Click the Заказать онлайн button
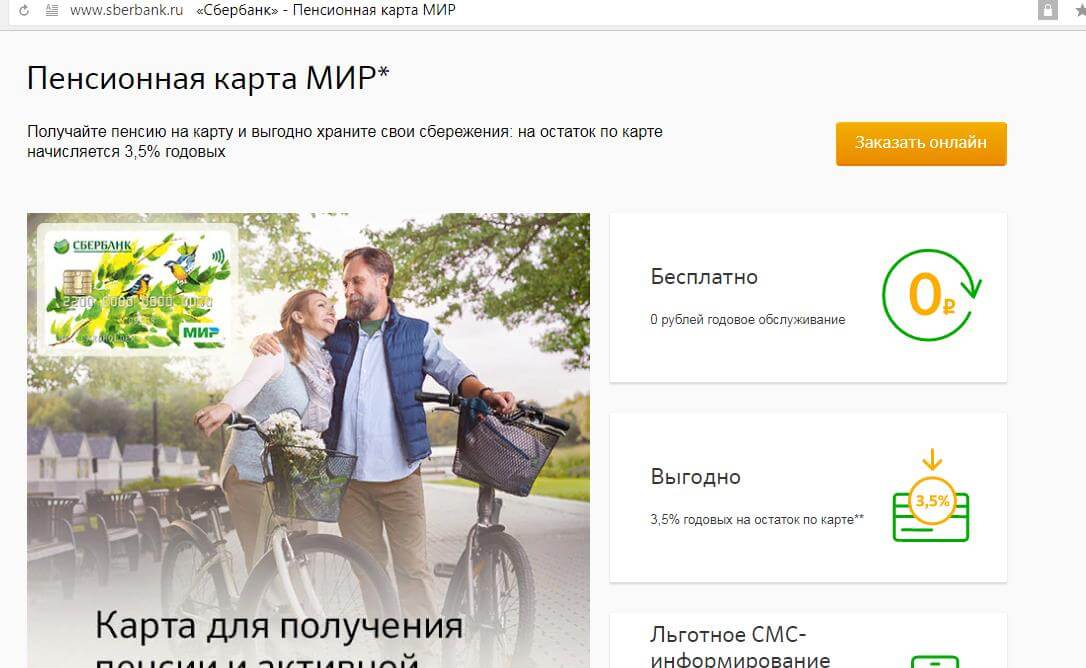The width and height of the screenshot is (1086, 668). tap(920, 143)
